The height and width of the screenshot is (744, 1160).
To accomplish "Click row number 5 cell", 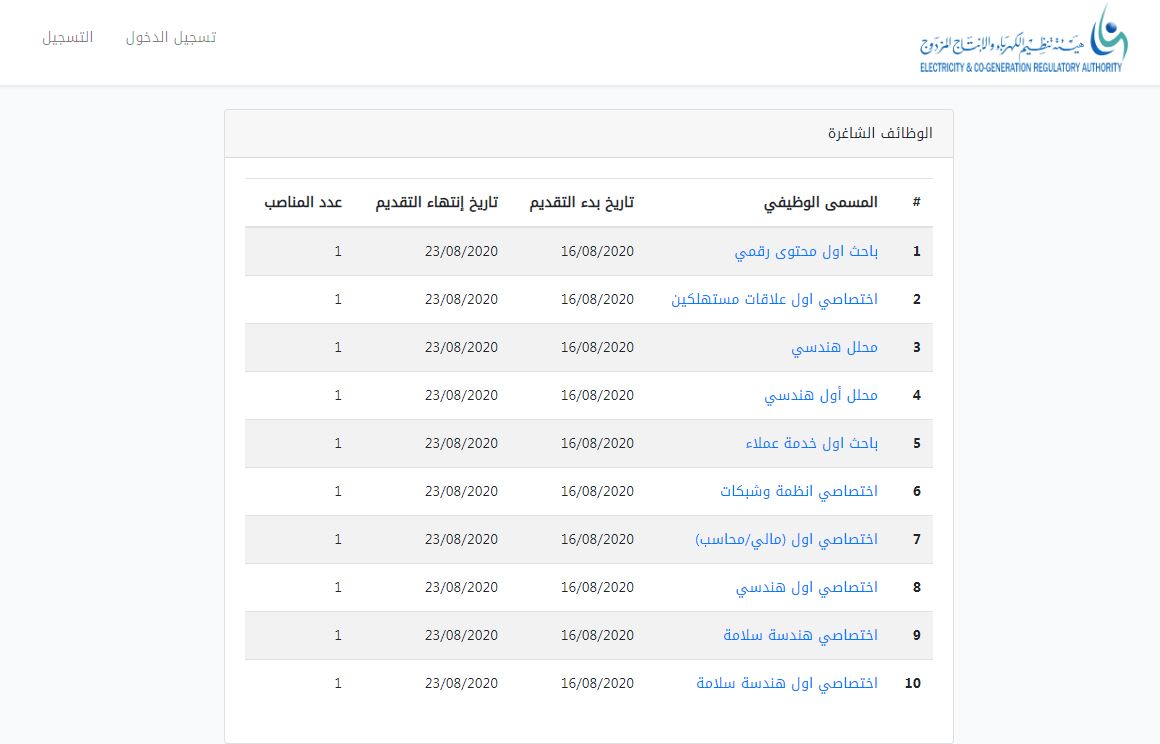I will (x=917, y=443).
